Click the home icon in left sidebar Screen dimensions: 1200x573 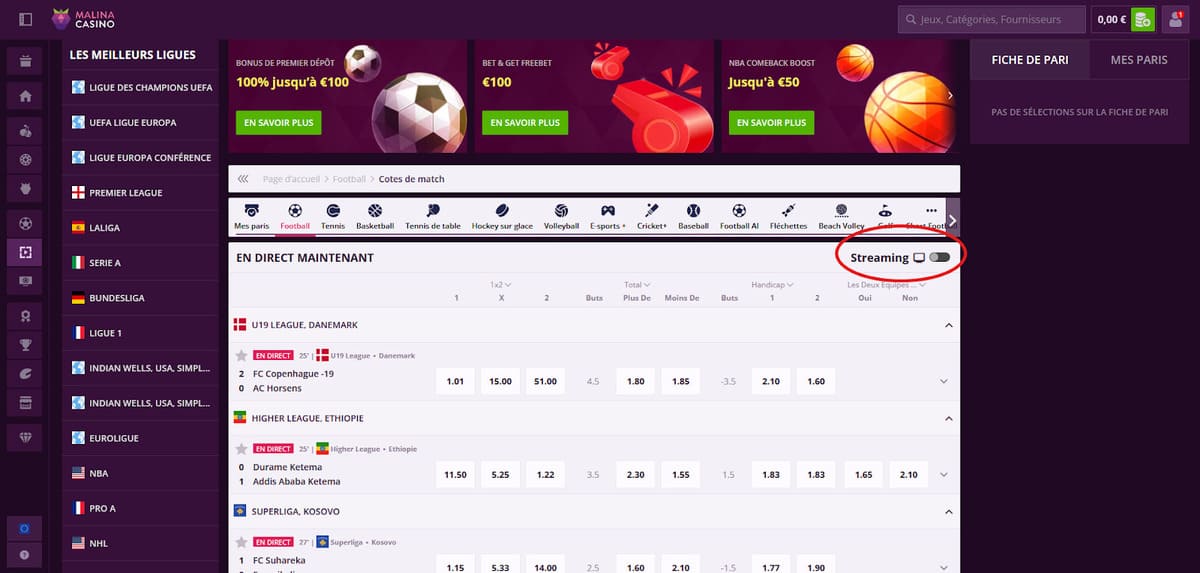coord(25,96)
